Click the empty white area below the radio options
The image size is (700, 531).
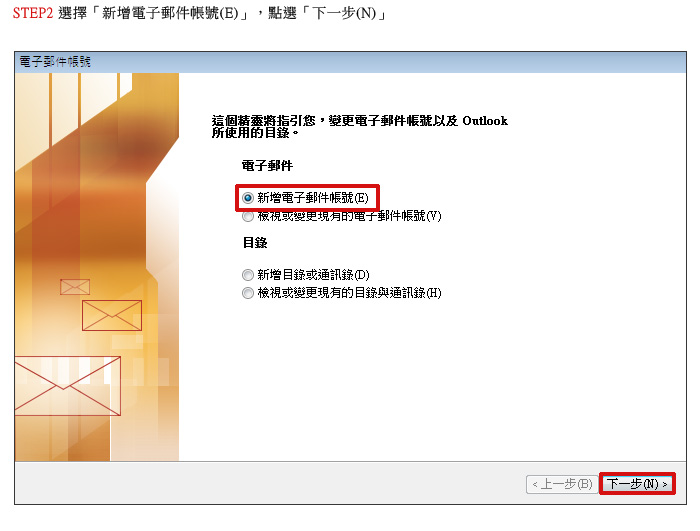click(432, 380)
